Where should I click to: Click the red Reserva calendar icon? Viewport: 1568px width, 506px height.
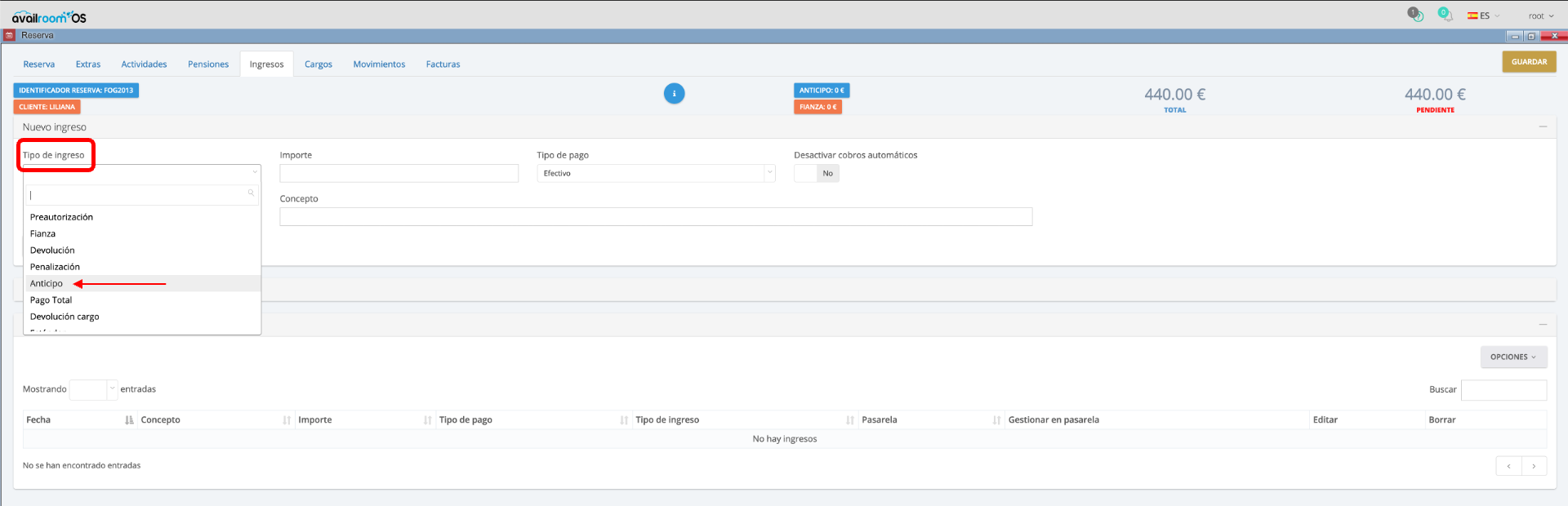pyautogui.click(x=9, y=36)
